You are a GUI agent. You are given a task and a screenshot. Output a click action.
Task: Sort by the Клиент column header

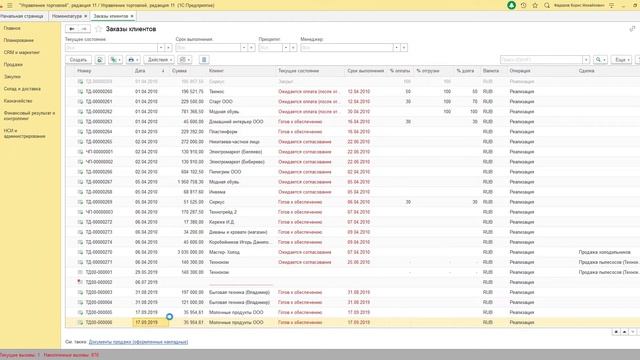click(241, 71)
